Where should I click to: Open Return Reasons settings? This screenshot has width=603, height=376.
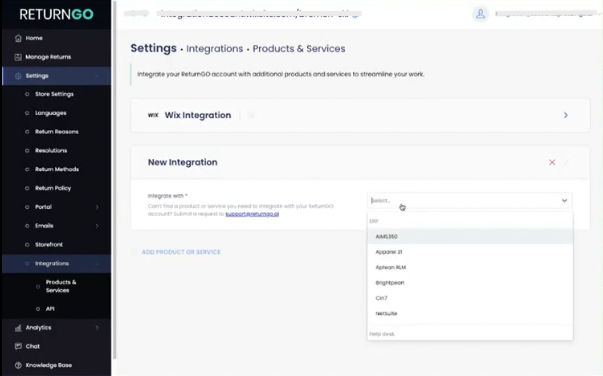(x=57, y=132)
